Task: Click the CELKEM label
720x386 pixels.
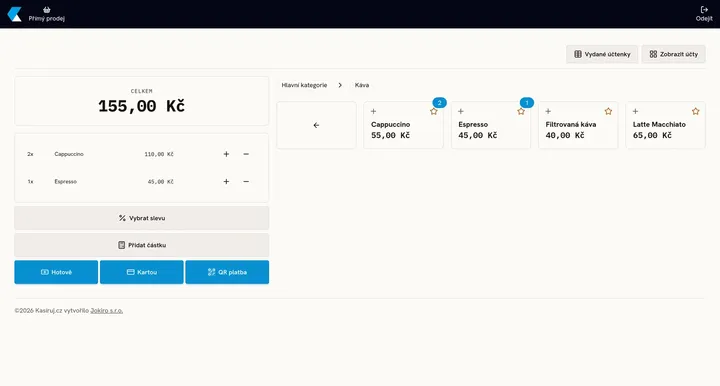Action: point(141,91)
